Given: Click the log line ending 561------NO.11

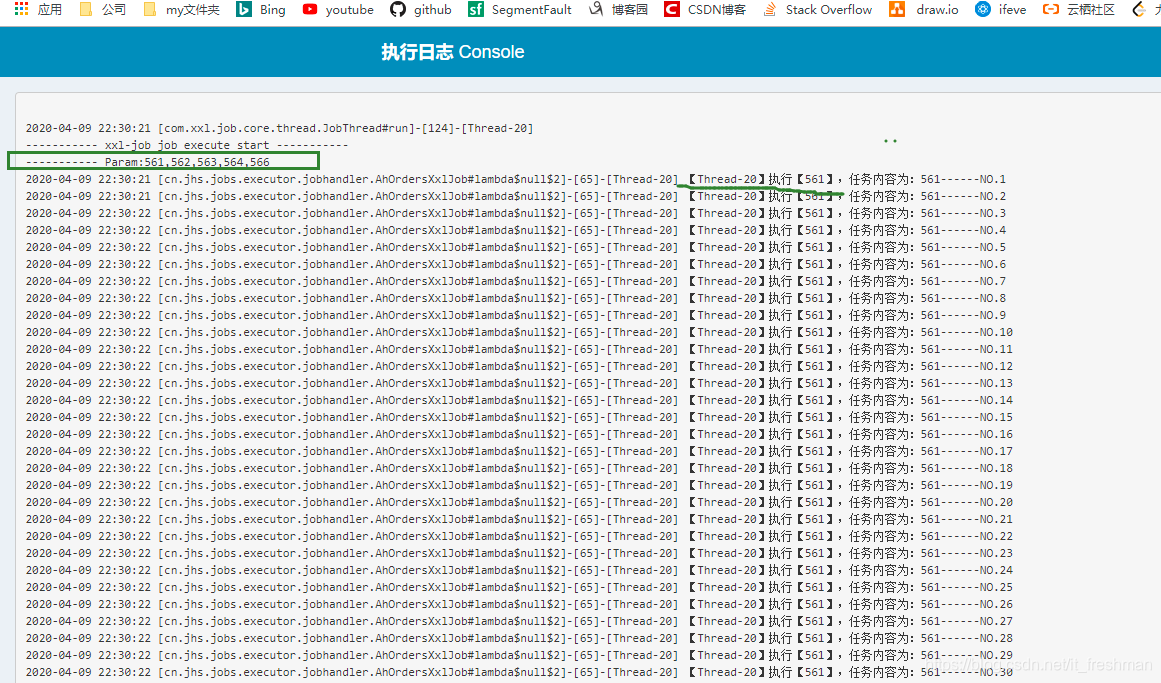Looking at the screenshot, I should (519, 350).
